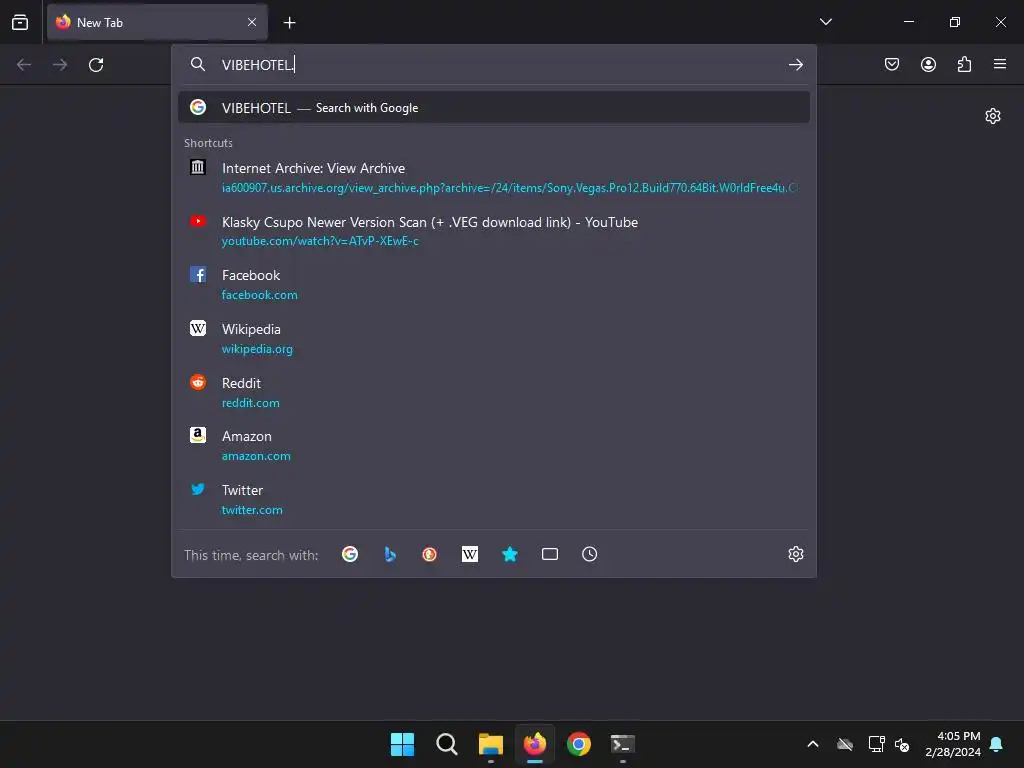Open the Reddit shortcut

(494, 392)
